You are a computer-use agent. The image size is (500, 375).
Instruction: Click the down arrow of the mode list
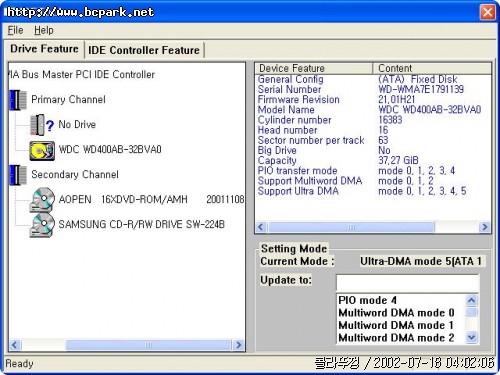click(471, 337)
